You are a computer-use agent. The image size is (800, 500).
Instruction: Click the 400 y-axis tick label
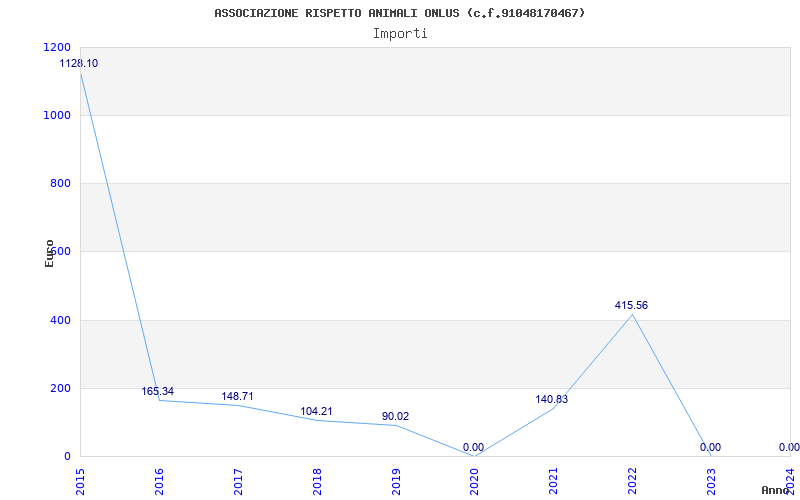pos(61,320)
